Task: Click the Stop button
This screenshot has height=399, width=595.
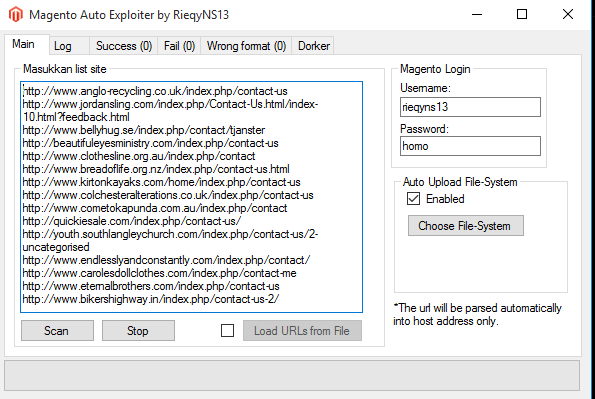Action: pyautogui.click(x=138, y=331)
